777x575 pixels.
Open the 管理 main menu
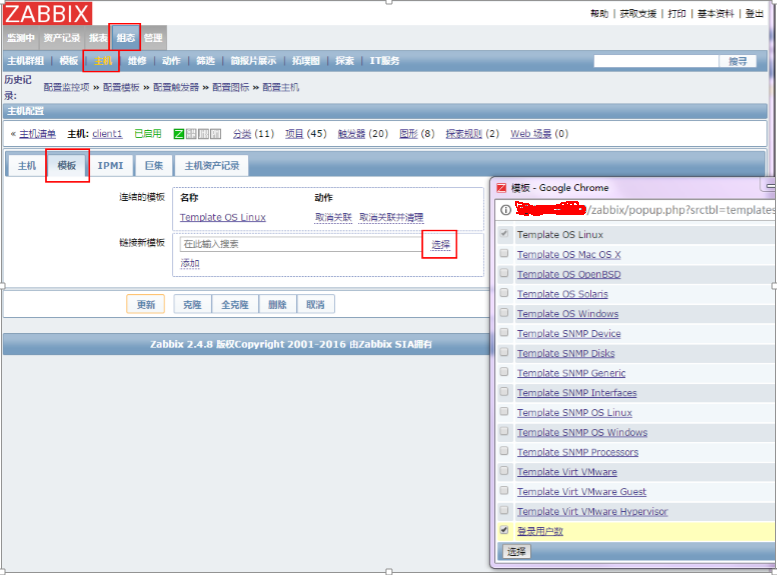(153, 38)
